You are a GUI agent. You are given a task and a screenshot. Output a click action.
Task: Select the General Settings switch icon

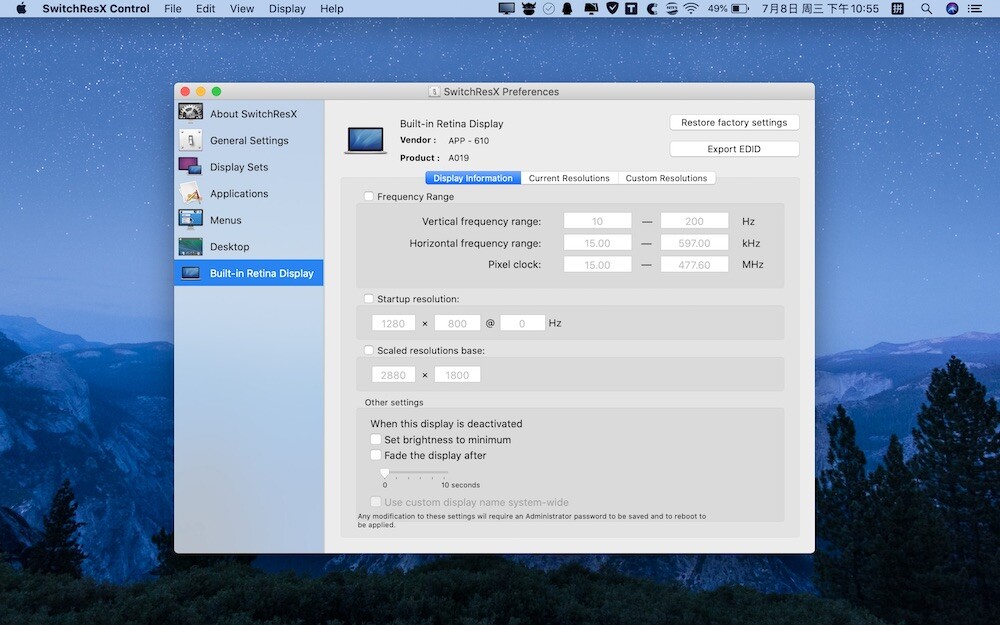point(190,140)
